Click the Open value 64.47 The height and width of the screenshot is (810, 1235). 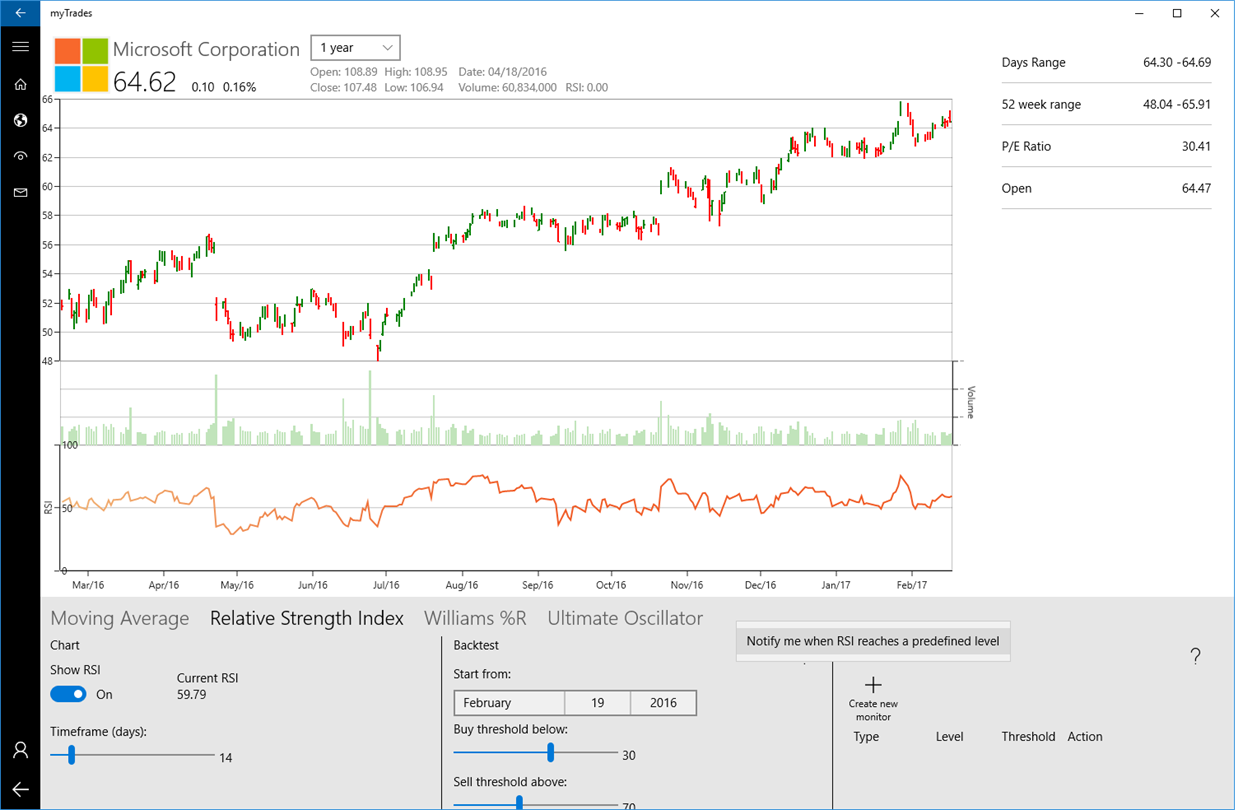pyautogui.click(x=1196, y=188)
